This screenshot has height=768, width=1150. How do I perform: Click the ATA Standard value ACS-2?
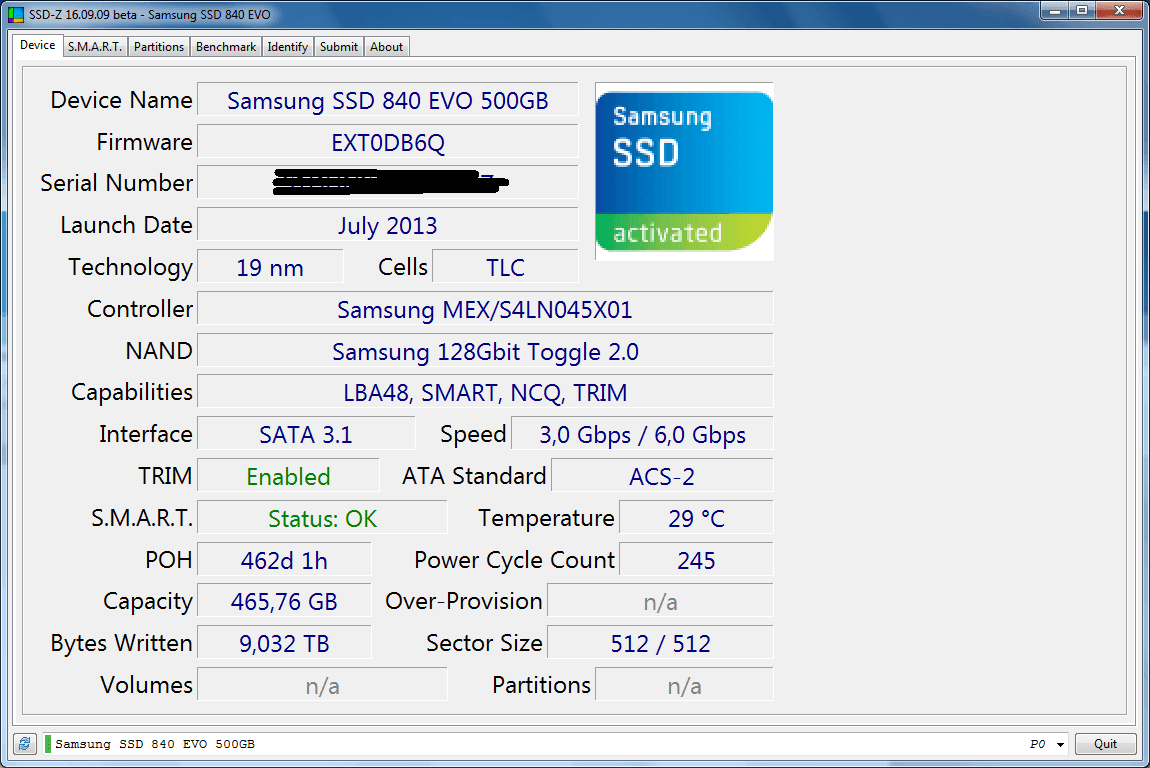click(662, 476)
